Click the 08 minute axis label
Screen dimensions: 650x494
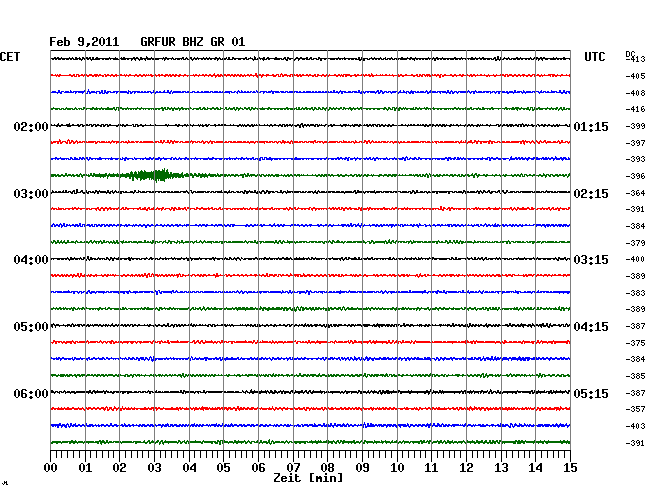[327, 468]
